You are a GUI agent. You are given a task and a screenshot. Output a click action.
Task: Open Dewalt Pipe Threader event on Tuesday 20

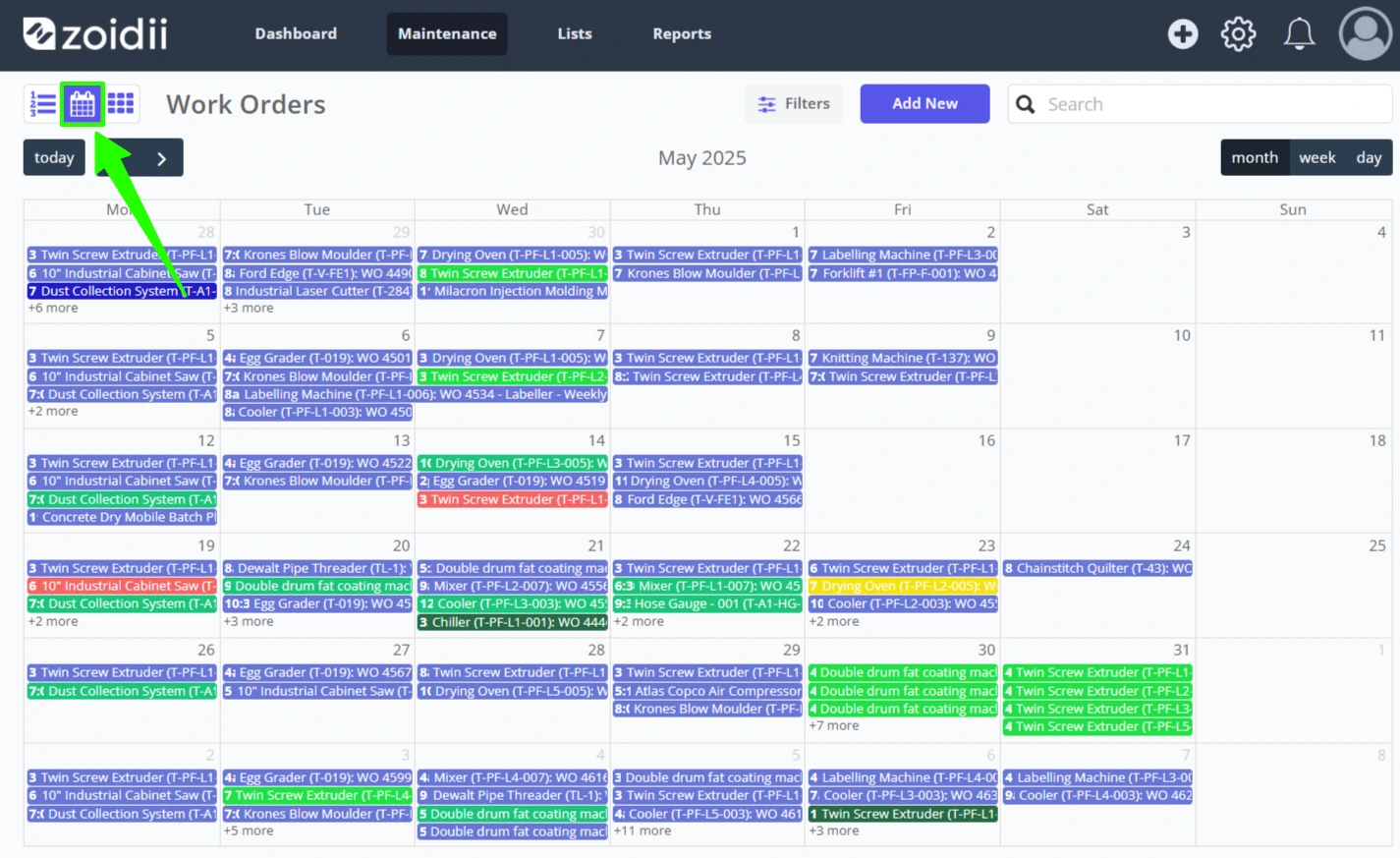[x=317, y=568]
